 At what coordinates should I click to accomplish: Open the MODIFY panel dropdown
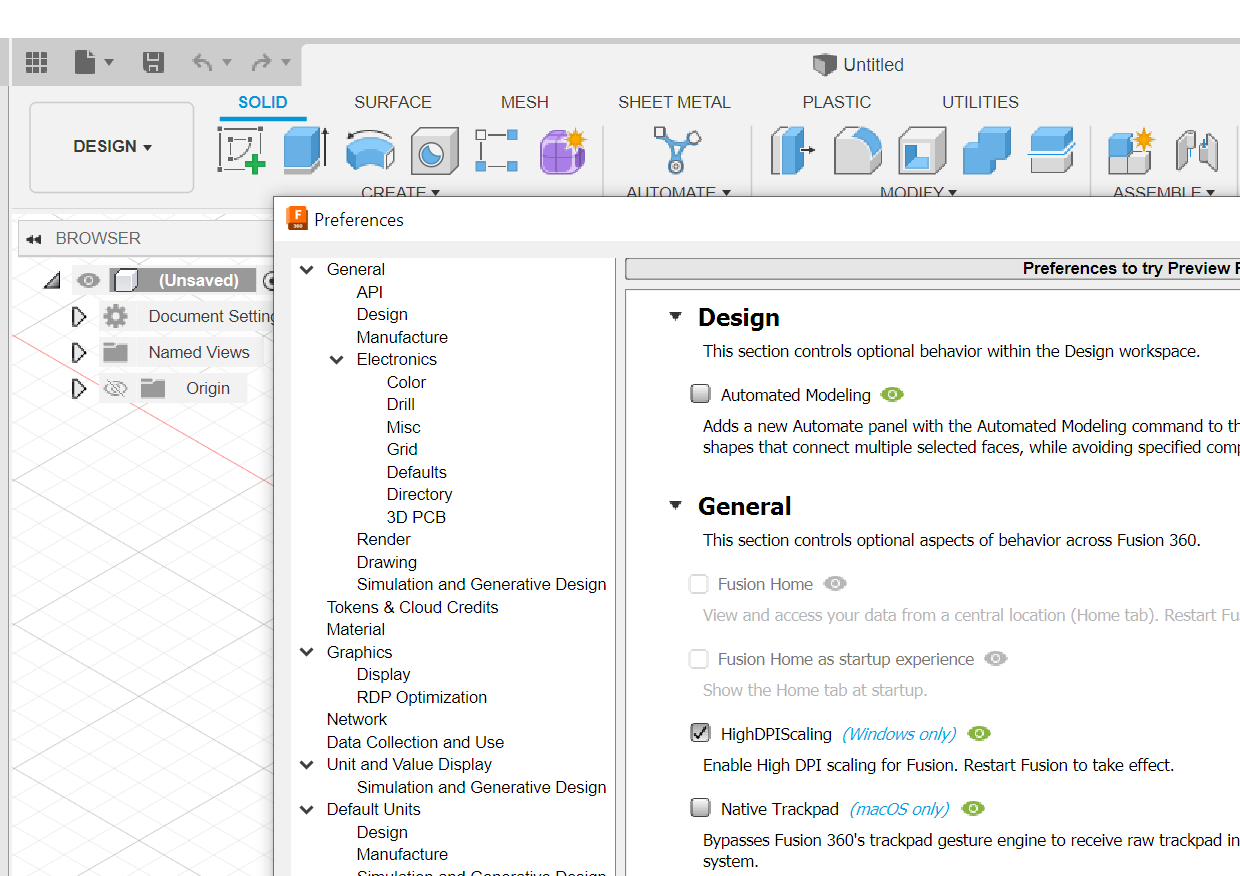pyautogui.click(x=918, y=191)
